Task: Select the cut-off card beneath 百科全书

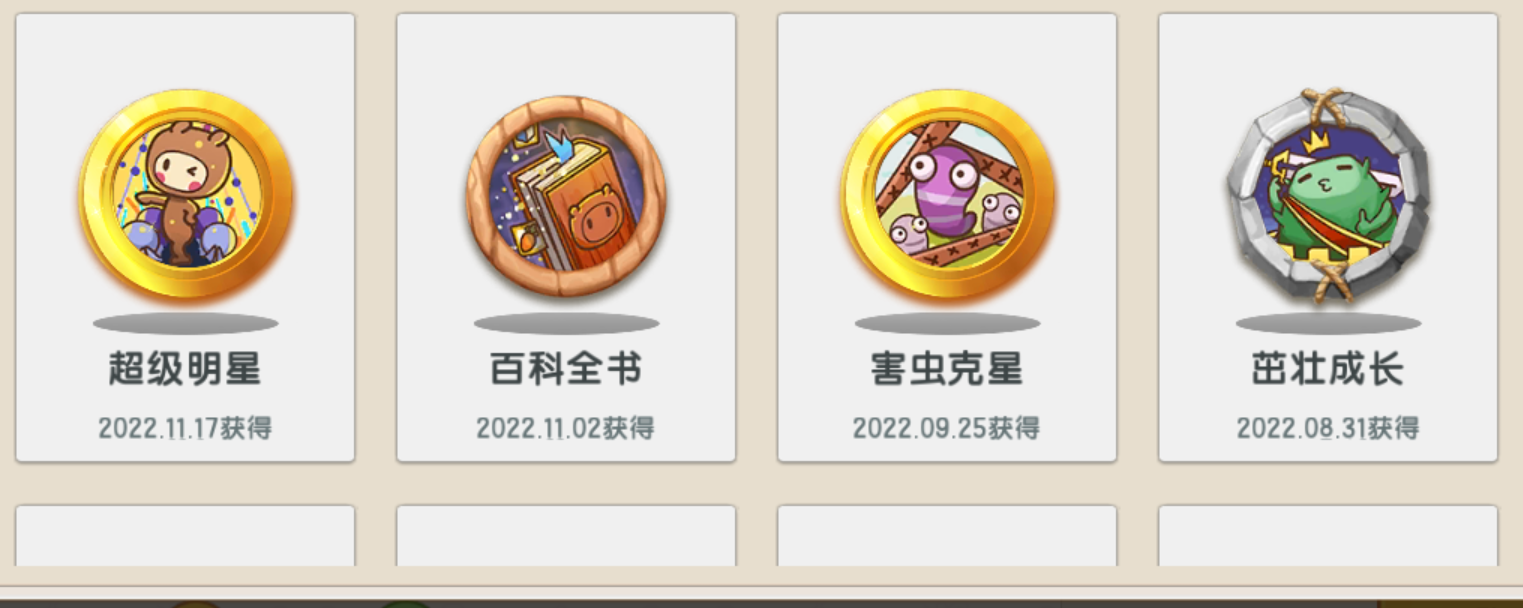Action: point(566,536)
